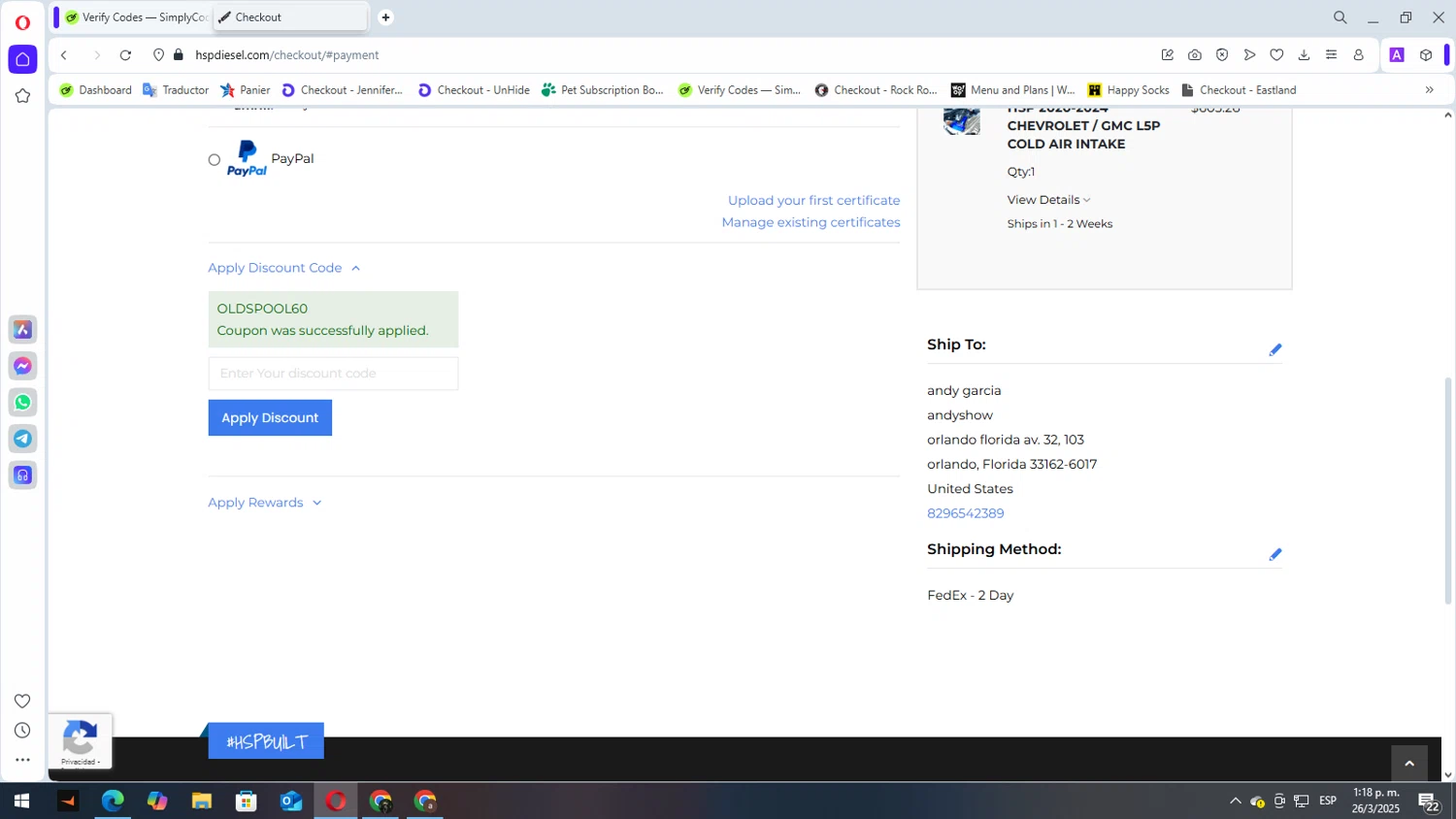This screenshot has width=1456, height=819.
Task: Open Messenger in the sidebar
Action: (22, 366)
